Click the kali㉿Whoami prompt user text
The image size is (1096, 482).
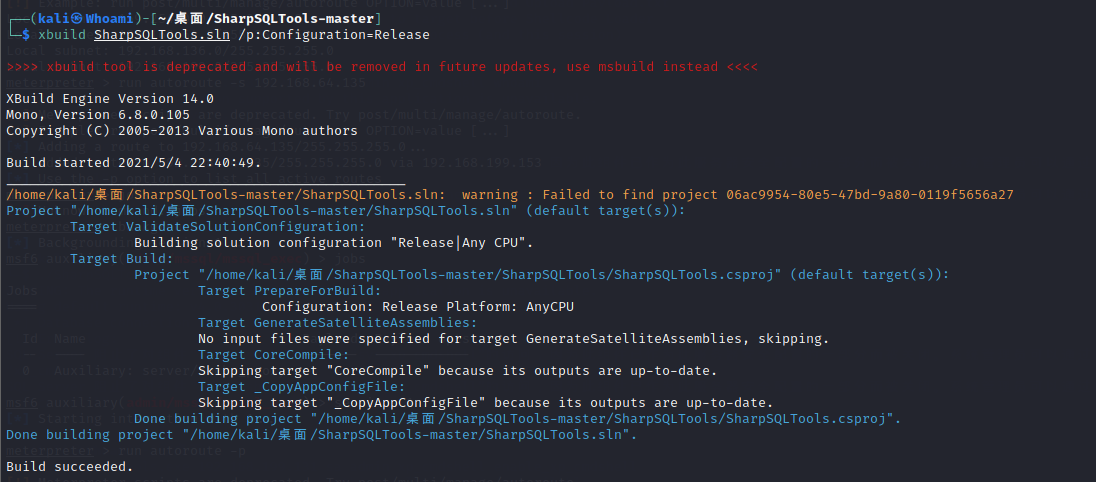click(86, 18)
